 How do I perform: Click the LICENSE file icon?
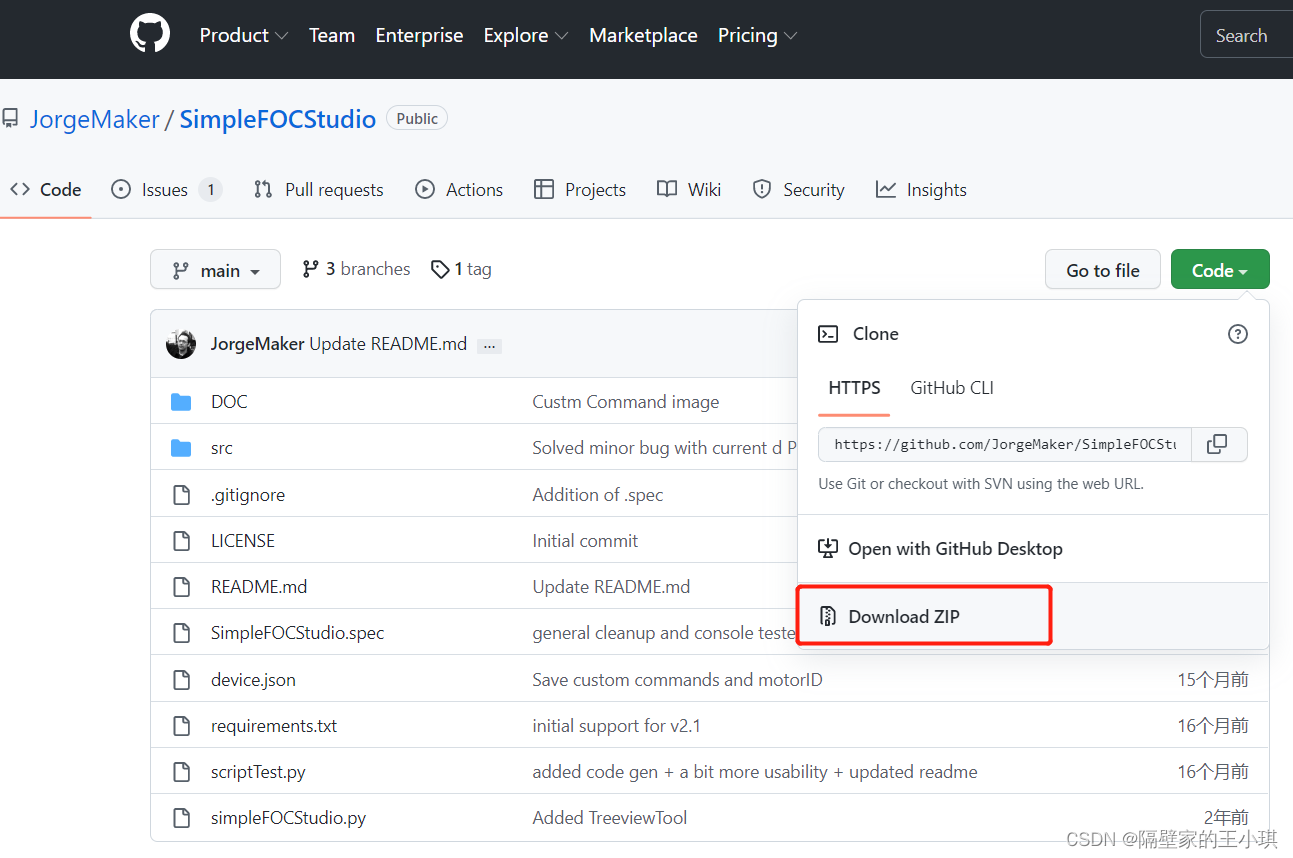[x=181, y=541]
